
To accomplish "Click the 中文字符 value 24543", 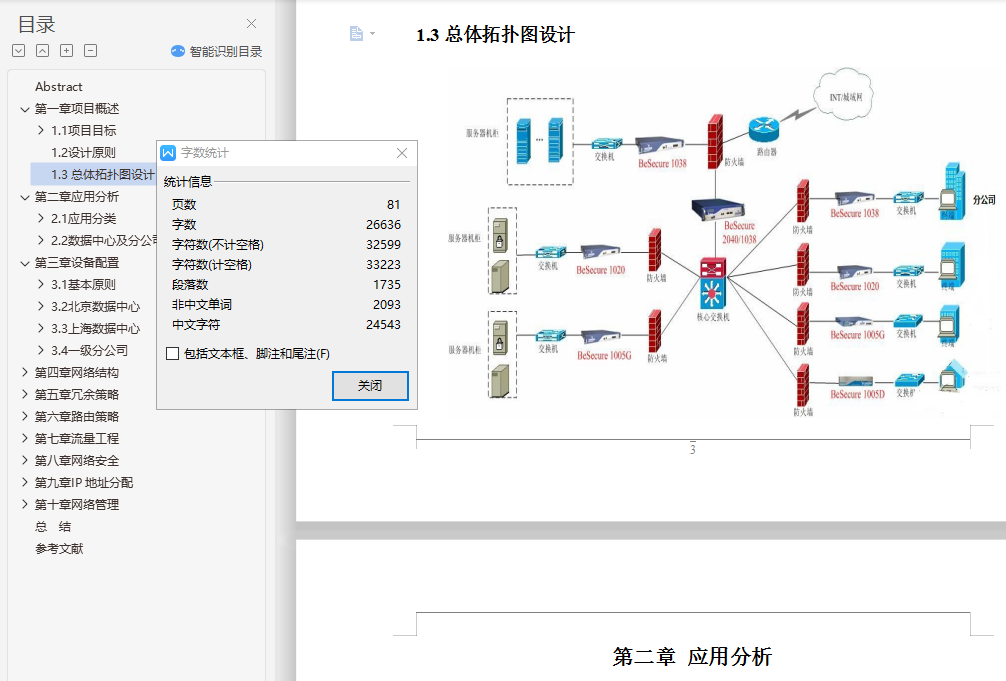I will [x=383, y=325].
